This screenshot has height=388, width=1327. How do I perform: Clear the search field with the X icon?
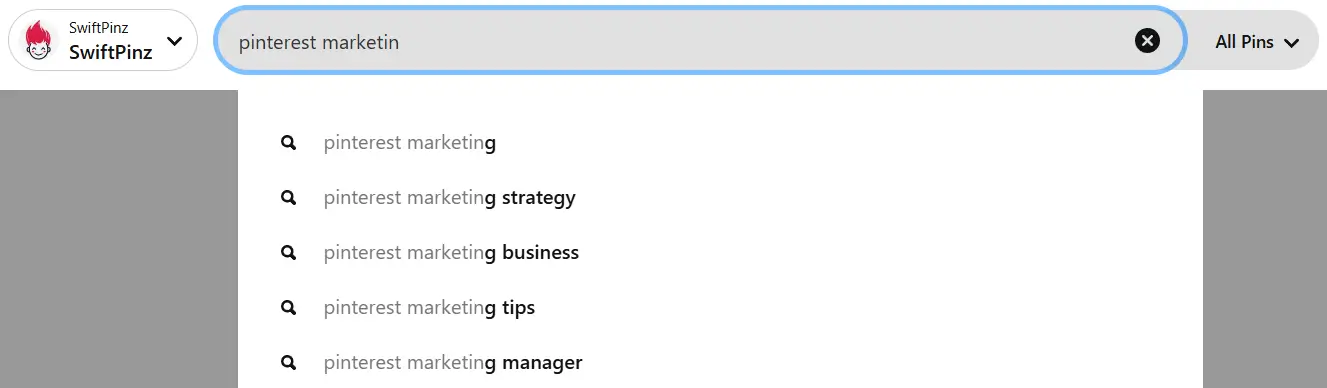tap(1147, 40)
